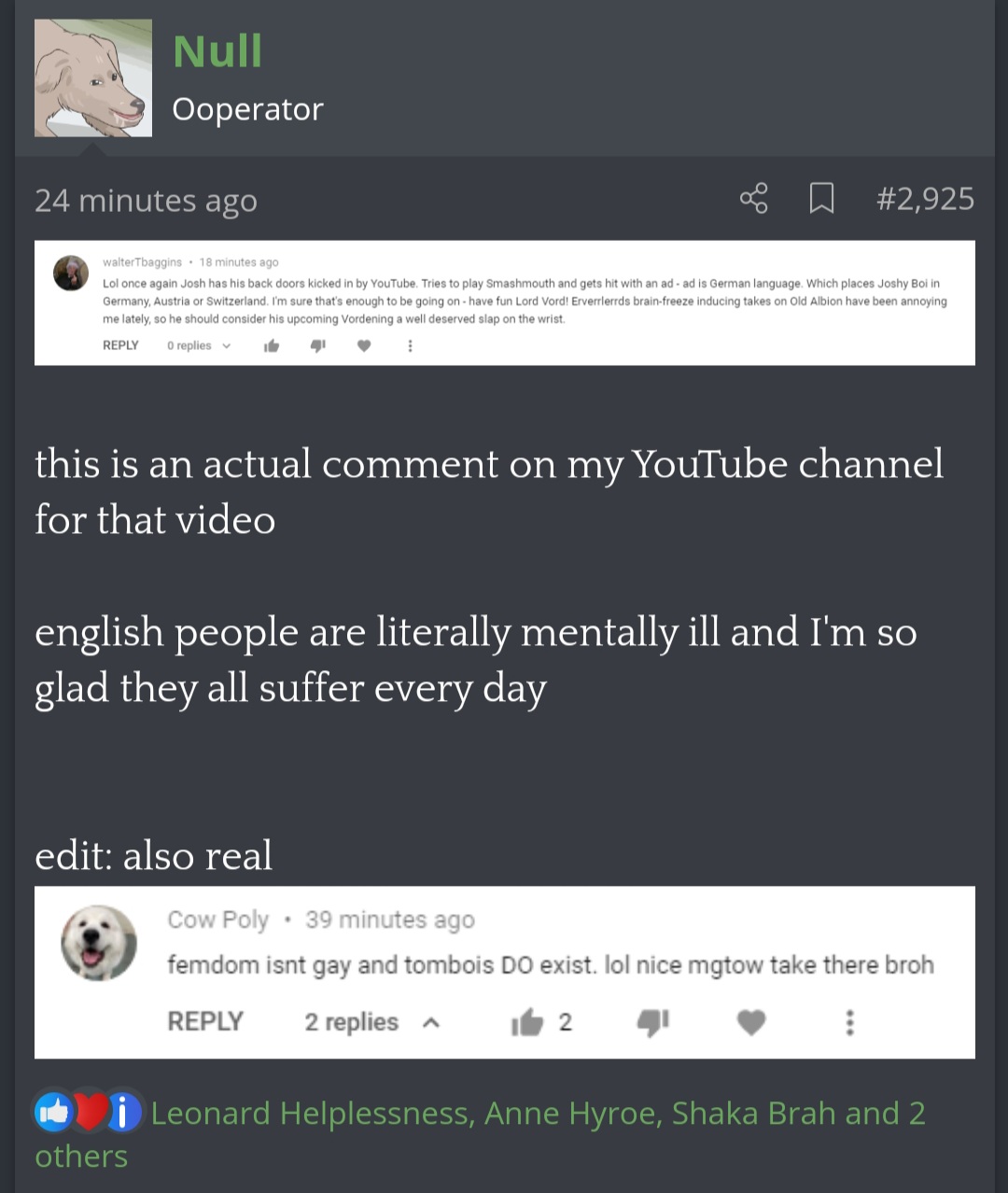Like the Cow Poly comment thumbs up

pos(527,1022)
